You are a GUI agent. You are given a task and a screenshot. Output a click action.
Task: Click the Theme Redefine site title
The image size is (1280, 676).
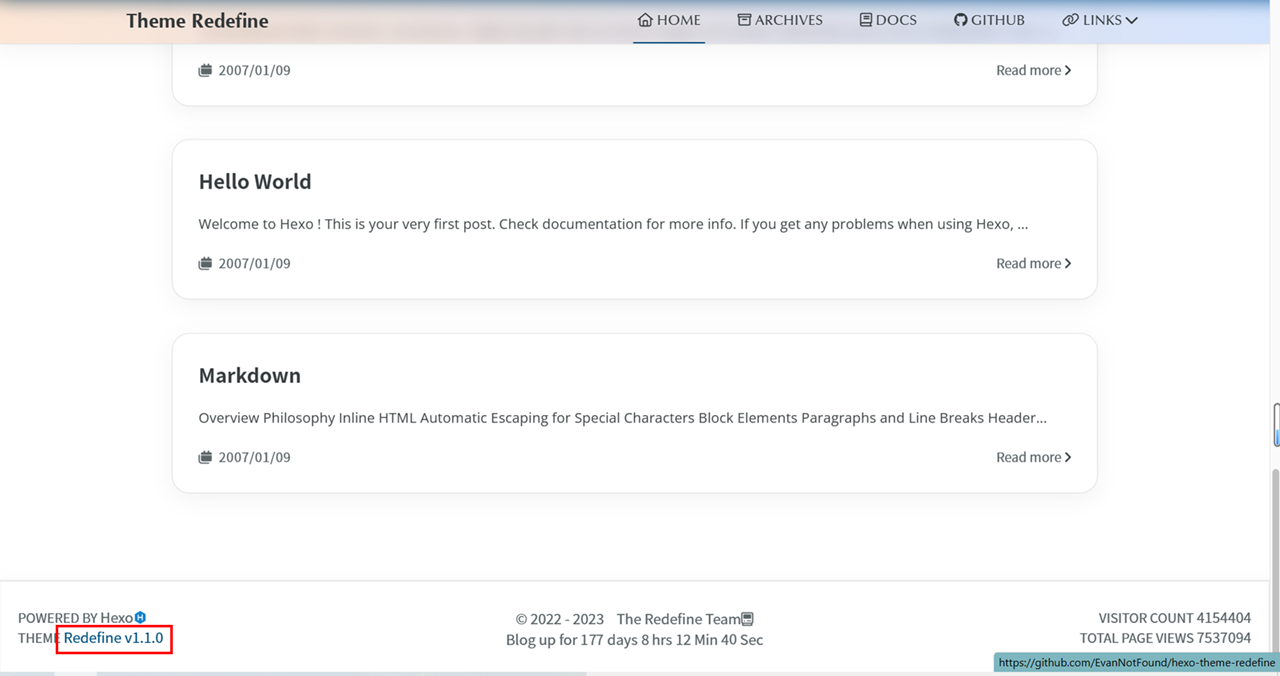click(x=197, y=21)
